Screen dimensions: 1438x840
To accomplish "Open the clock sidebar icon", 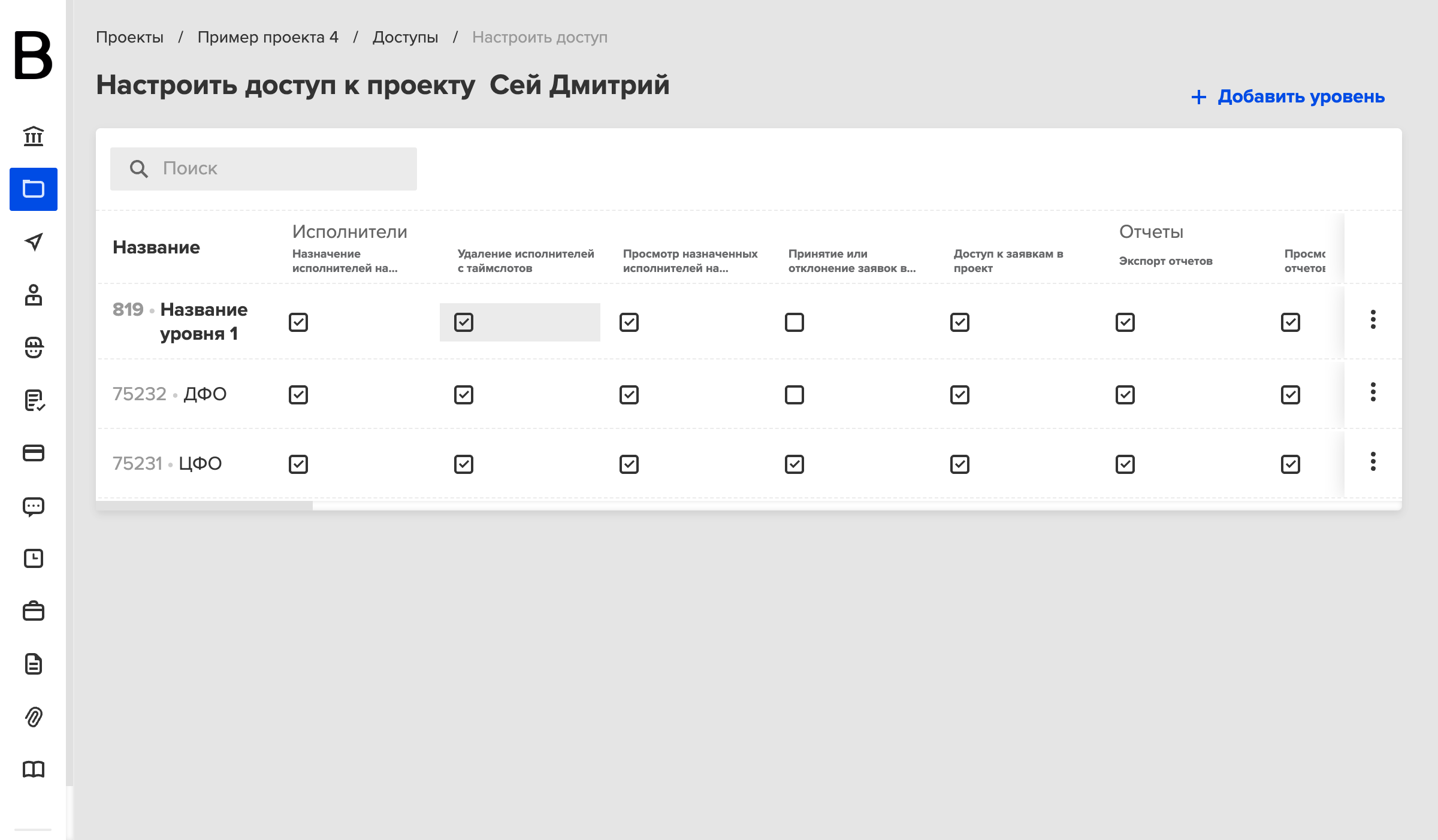I will tap(34, 558).
